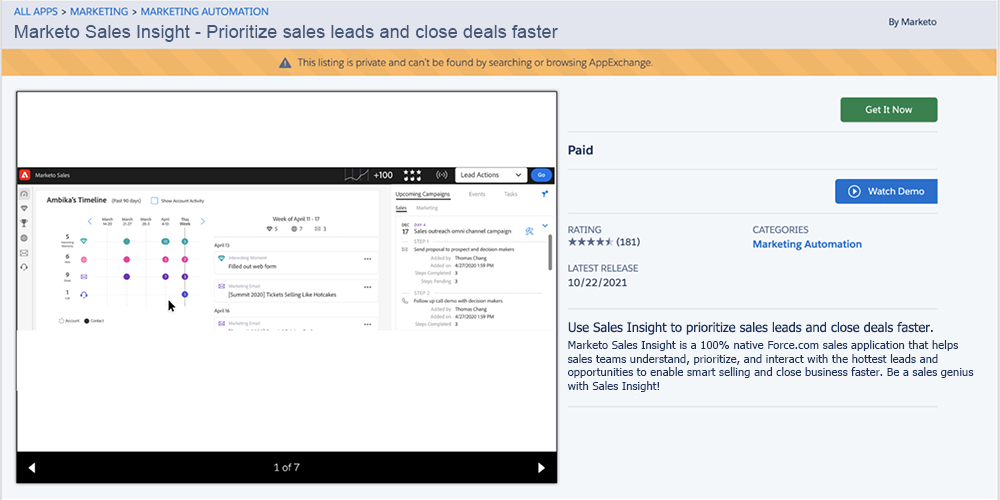
Task: Select the globe web sidebar icon
Action: (24, 238)
